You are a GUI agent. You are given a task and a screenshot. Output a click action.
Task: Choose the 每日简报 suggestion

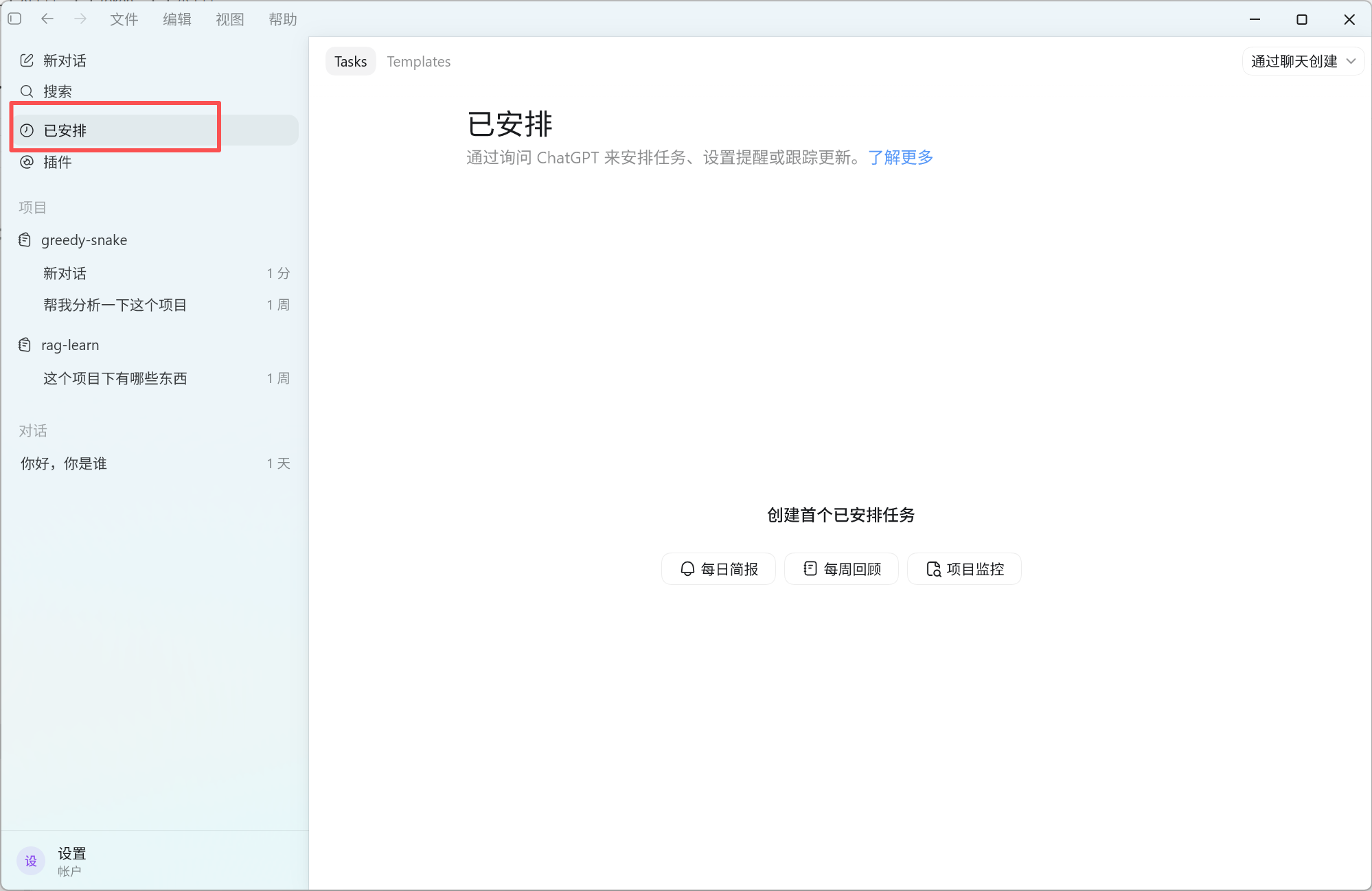coord(718,568)
